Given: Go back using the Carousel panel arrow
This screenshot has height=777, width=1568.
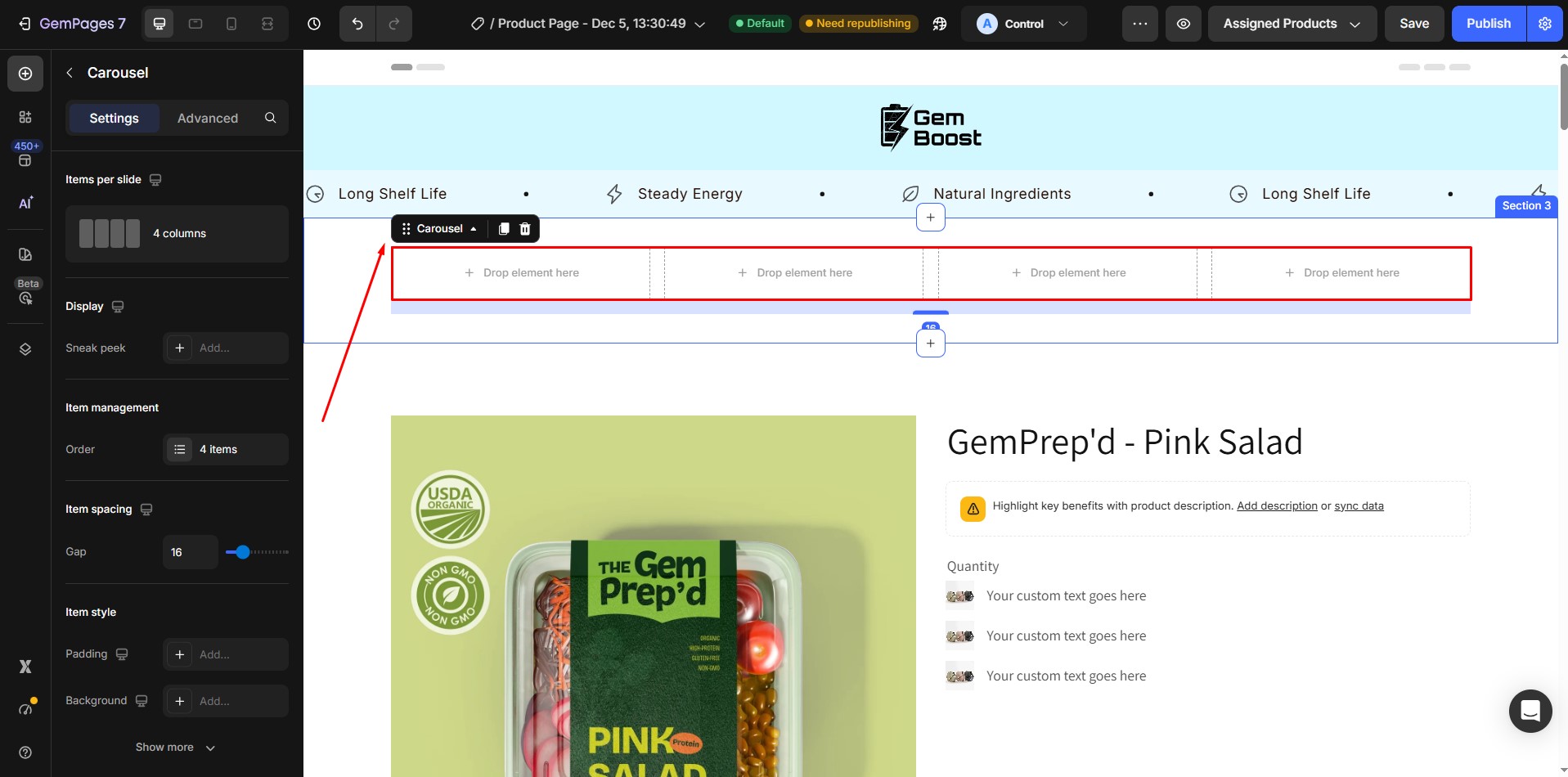Looking at the screenshot, I should click(70, 73).
